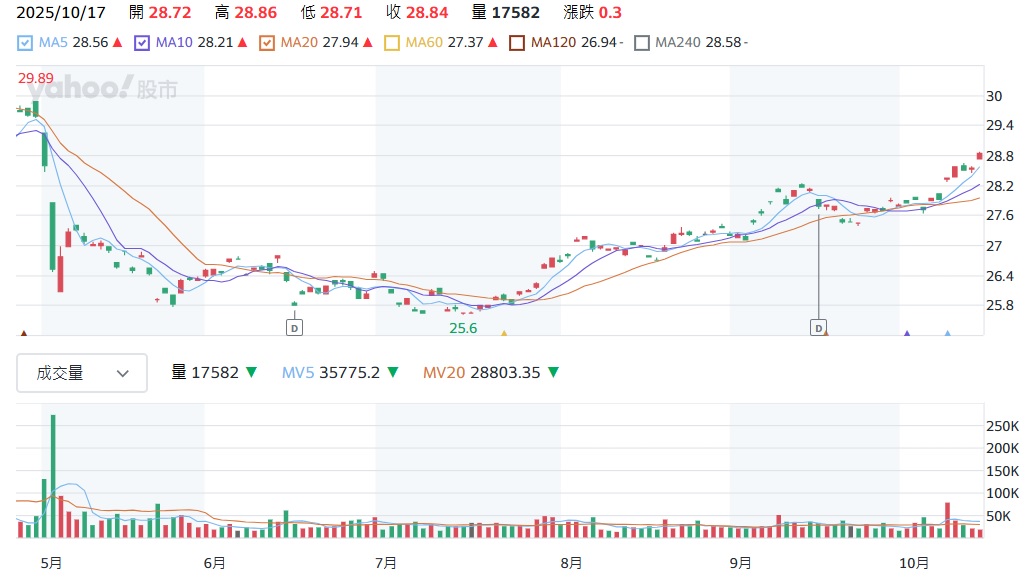Click the brown triangle marker near May

(x=24, y=334)
